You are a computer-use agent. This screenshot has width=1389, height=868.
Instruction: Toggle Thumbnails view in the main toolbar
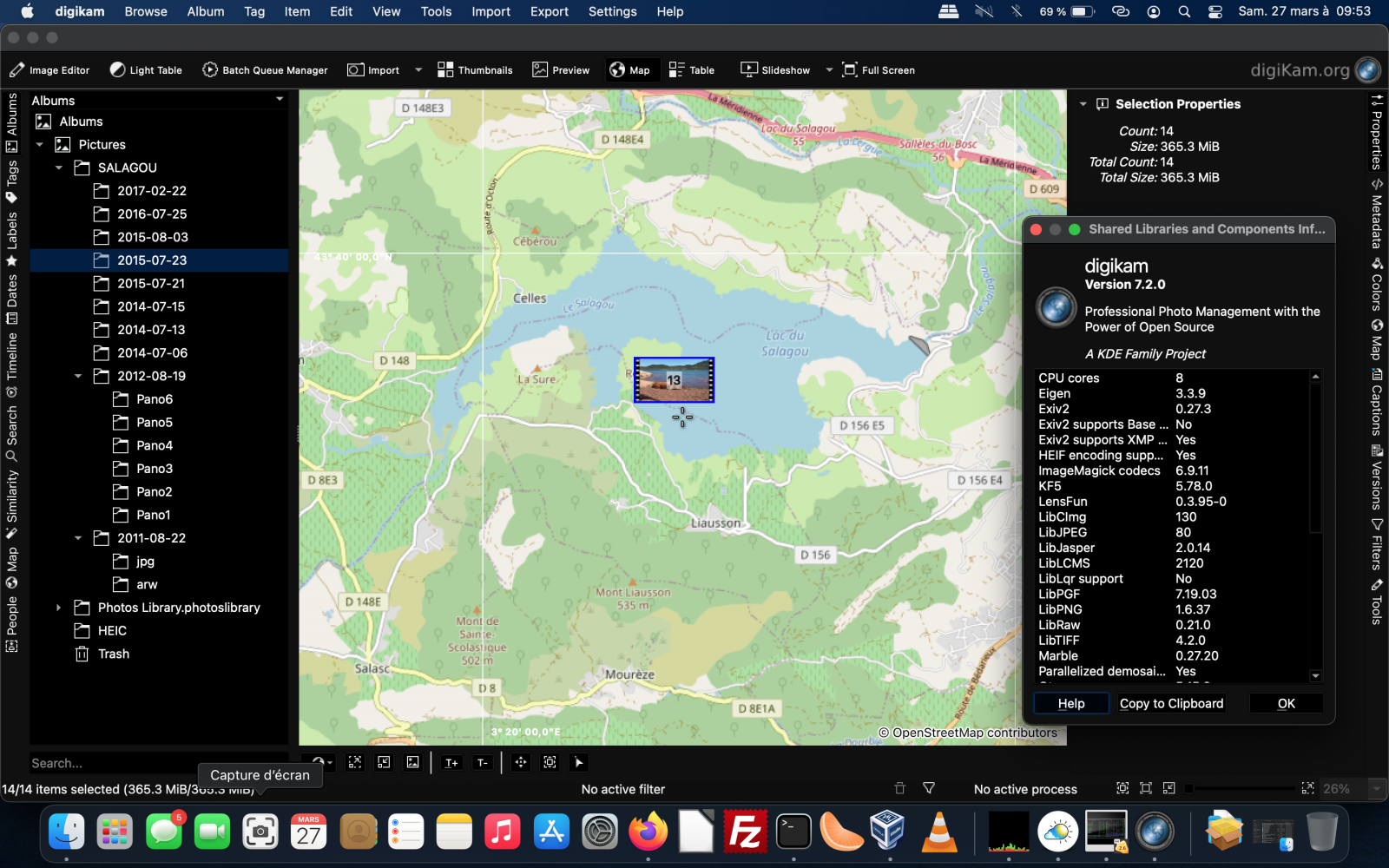click(x=475, y=69)
